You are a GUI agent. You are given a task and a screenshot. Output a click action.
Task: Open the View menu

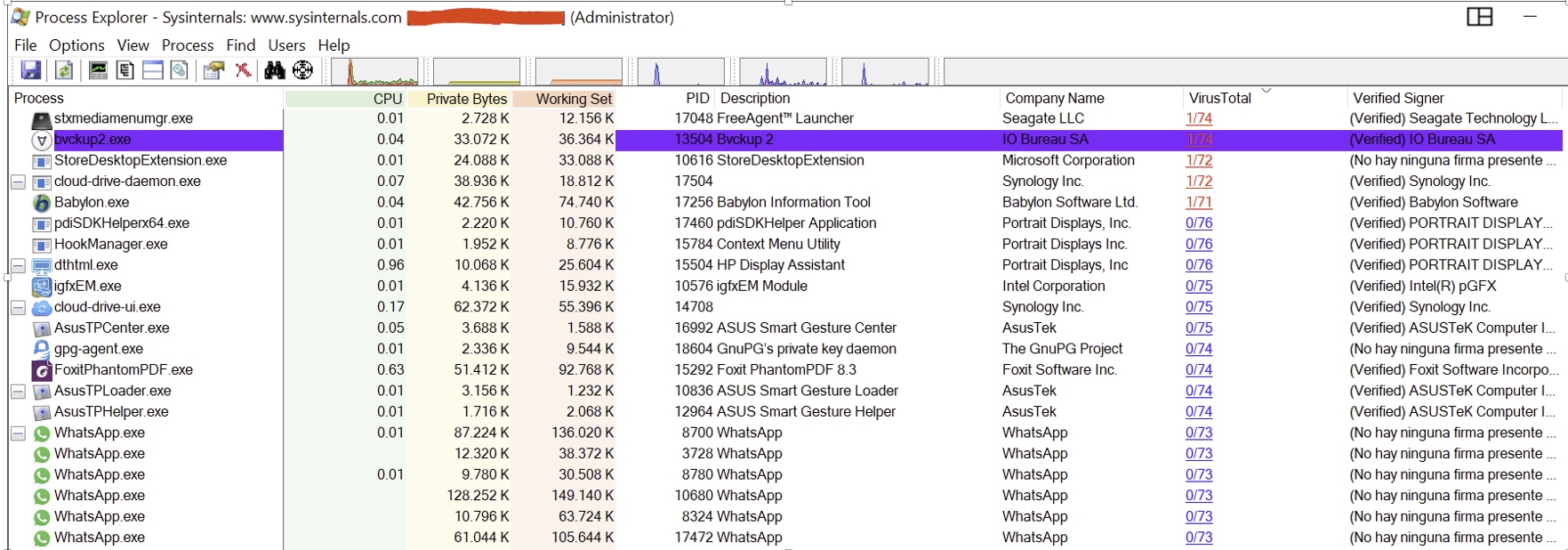(x=133, y=44)
